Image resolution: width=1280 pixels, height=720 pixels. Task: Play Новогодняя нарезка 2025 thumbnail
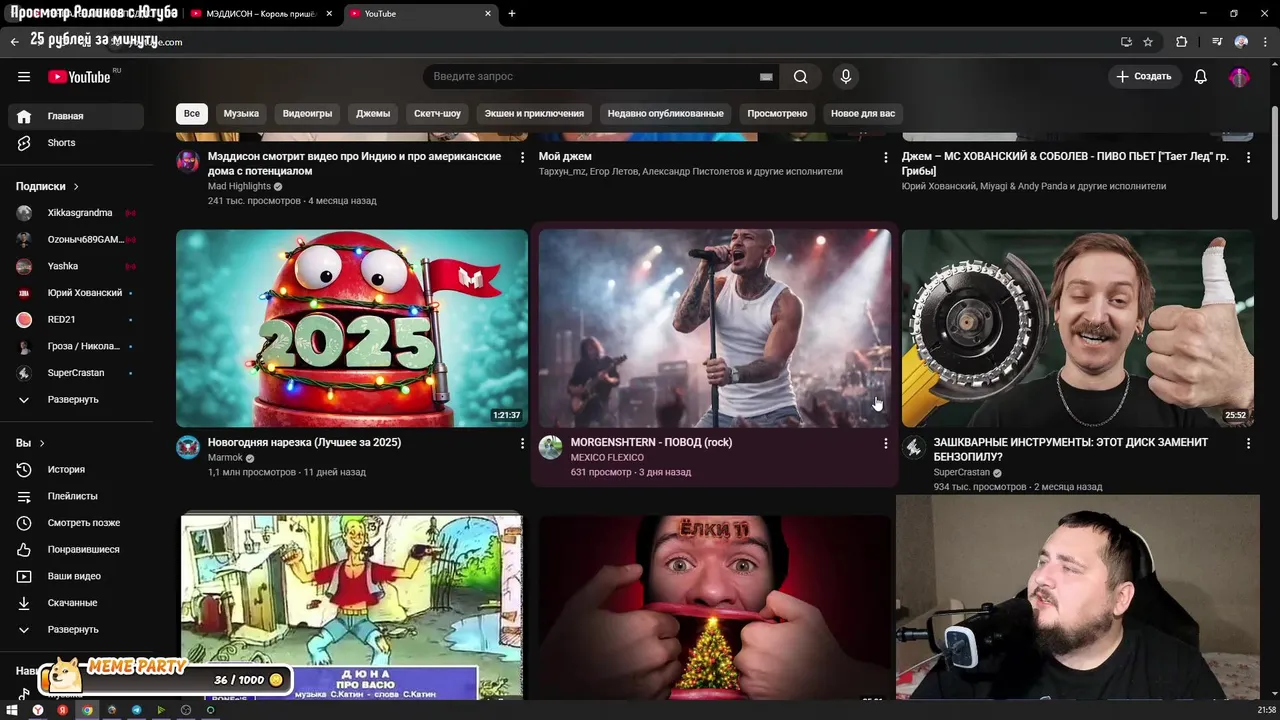pyautogui.click(x=352, y=328)
